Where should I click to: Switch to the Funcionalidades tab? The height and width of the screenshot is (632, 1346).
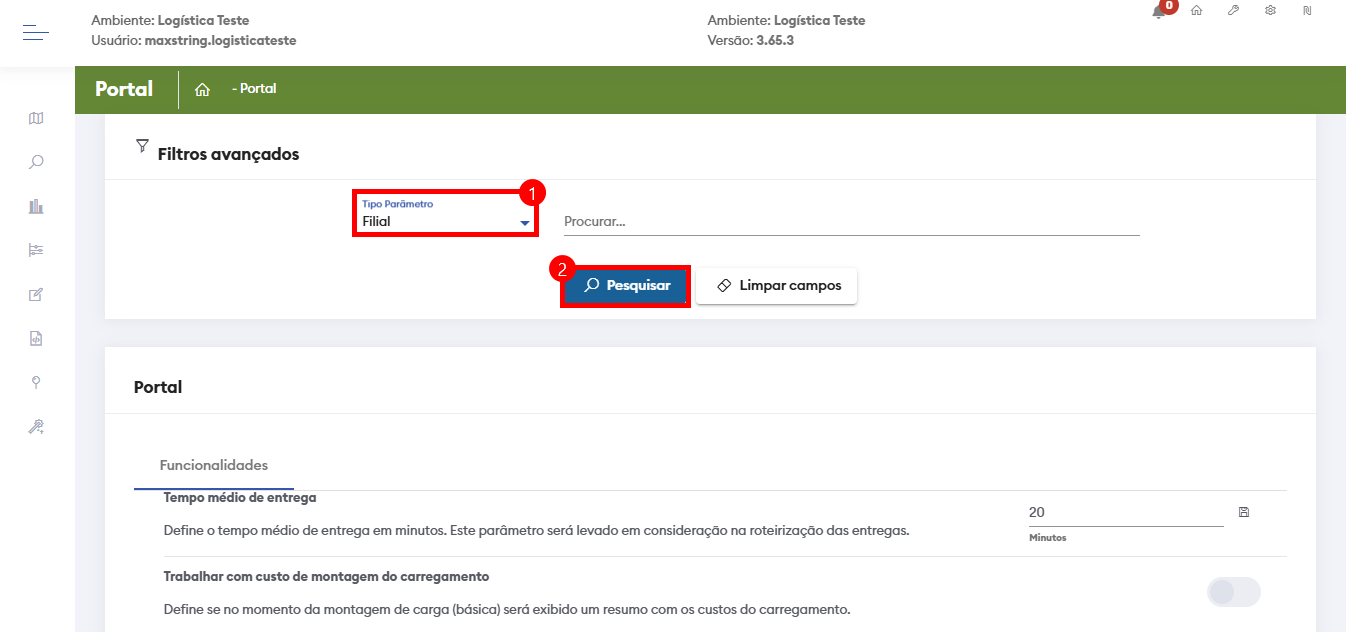(214, 465)
